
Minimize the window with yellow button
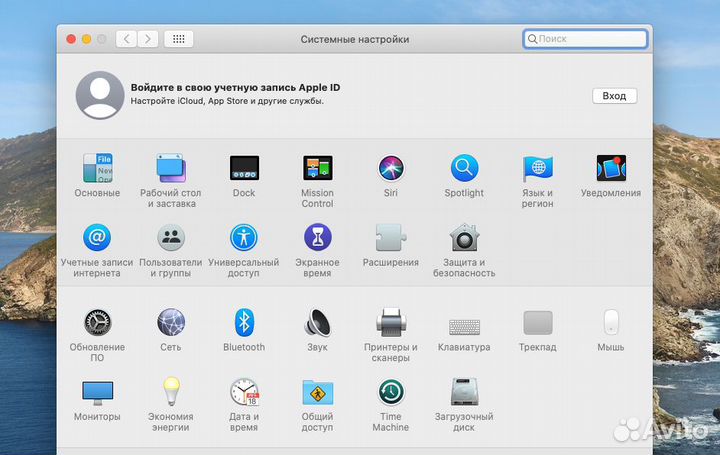tap(86, 39)
